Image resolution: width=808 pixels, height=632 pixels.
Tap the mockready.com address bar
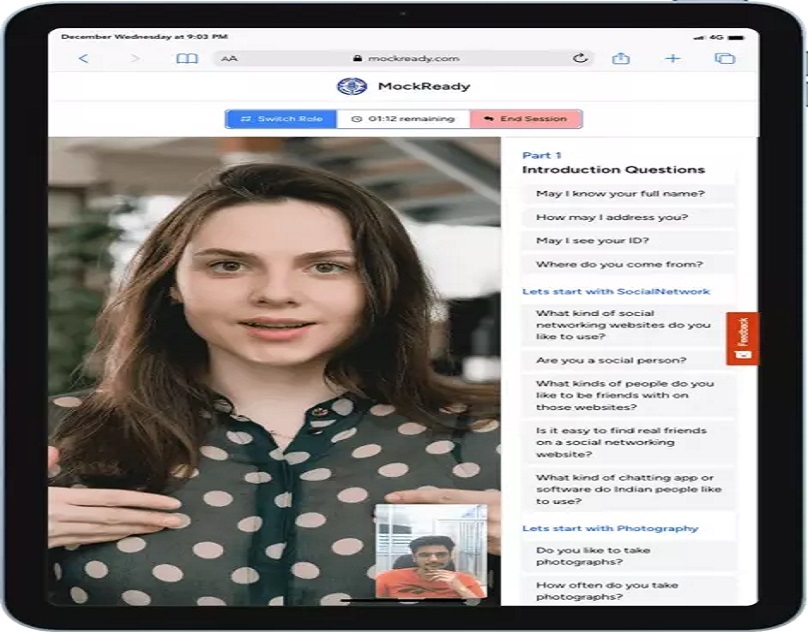coord(412,59)
